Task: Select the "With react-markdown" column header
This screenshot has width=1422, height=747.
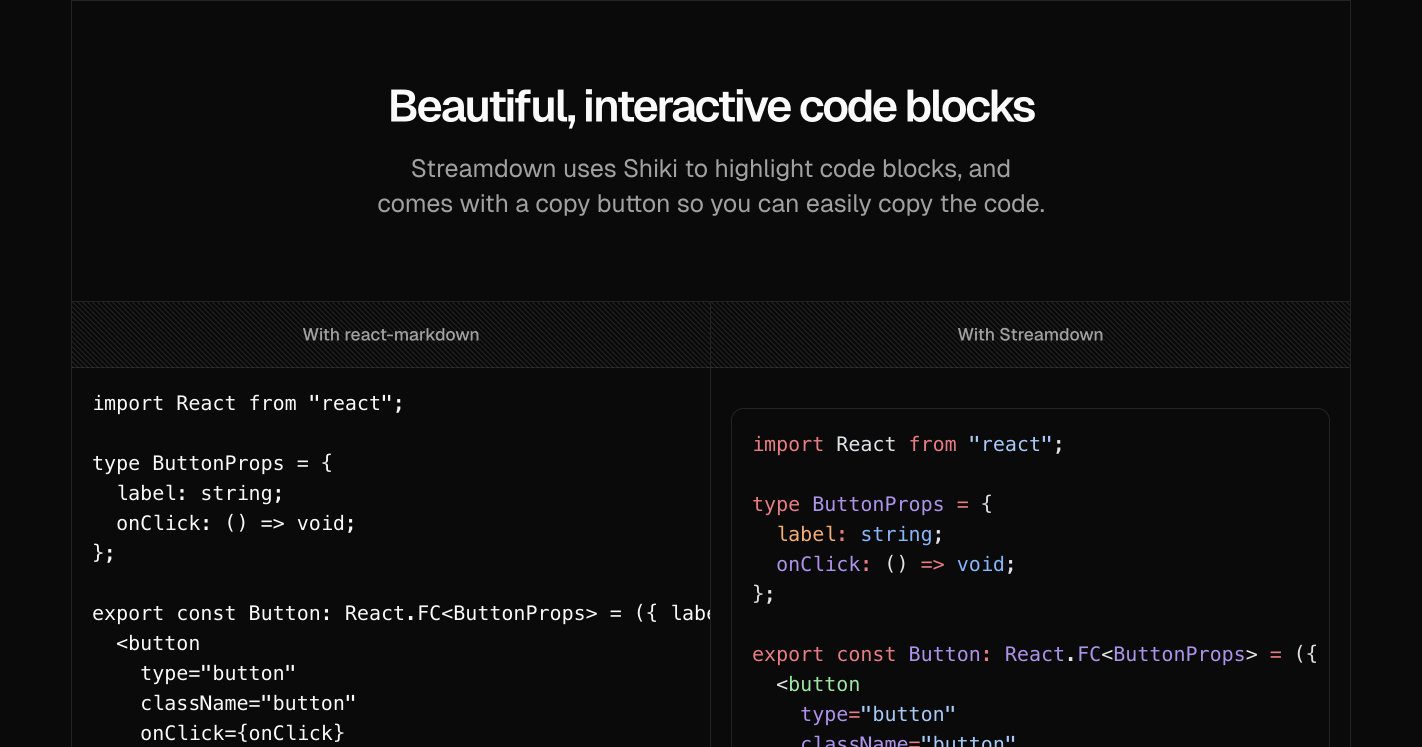Action: [x=391, y=335]
